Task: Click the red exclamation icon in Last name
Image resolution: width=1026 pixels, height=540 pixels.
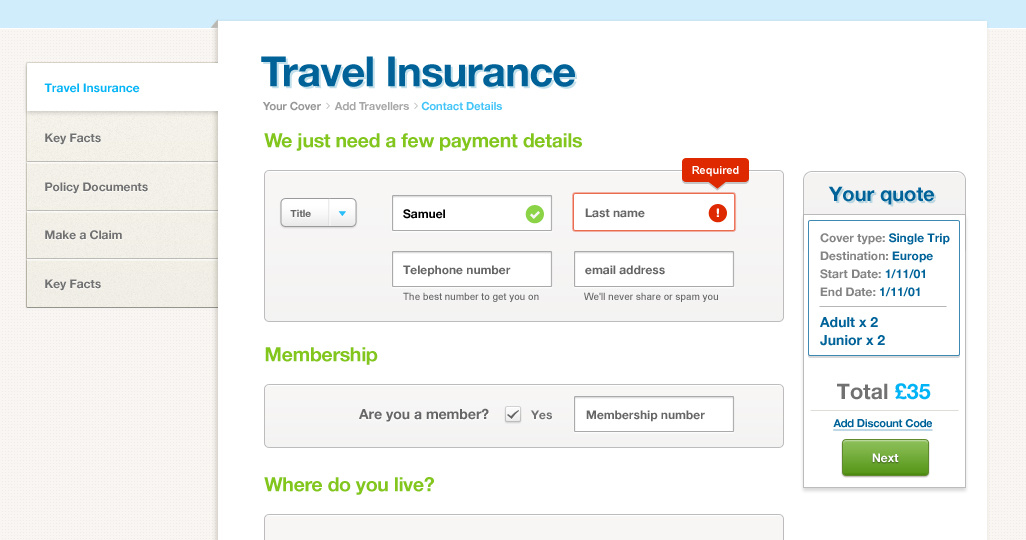Action: (x=718, y=213)
